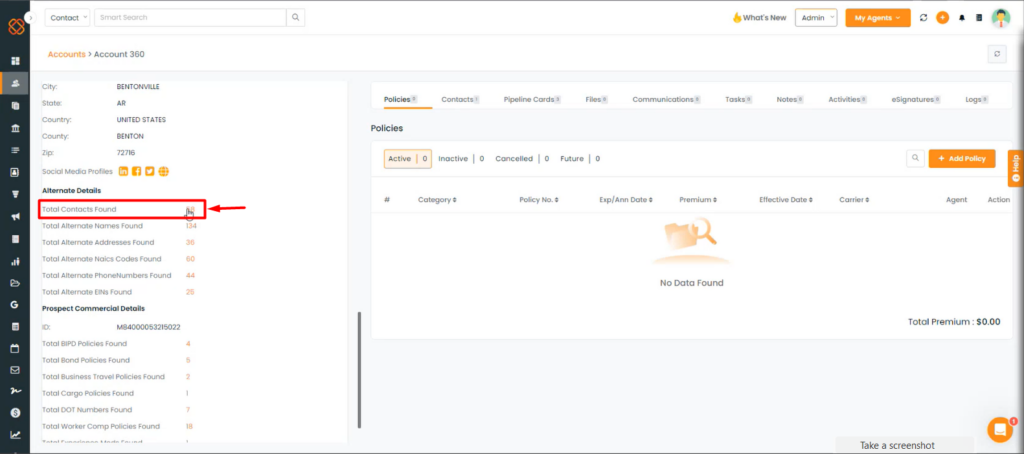Sort policies by Category column
This screenshot has height=454, width=1024.
coord(437,200)
